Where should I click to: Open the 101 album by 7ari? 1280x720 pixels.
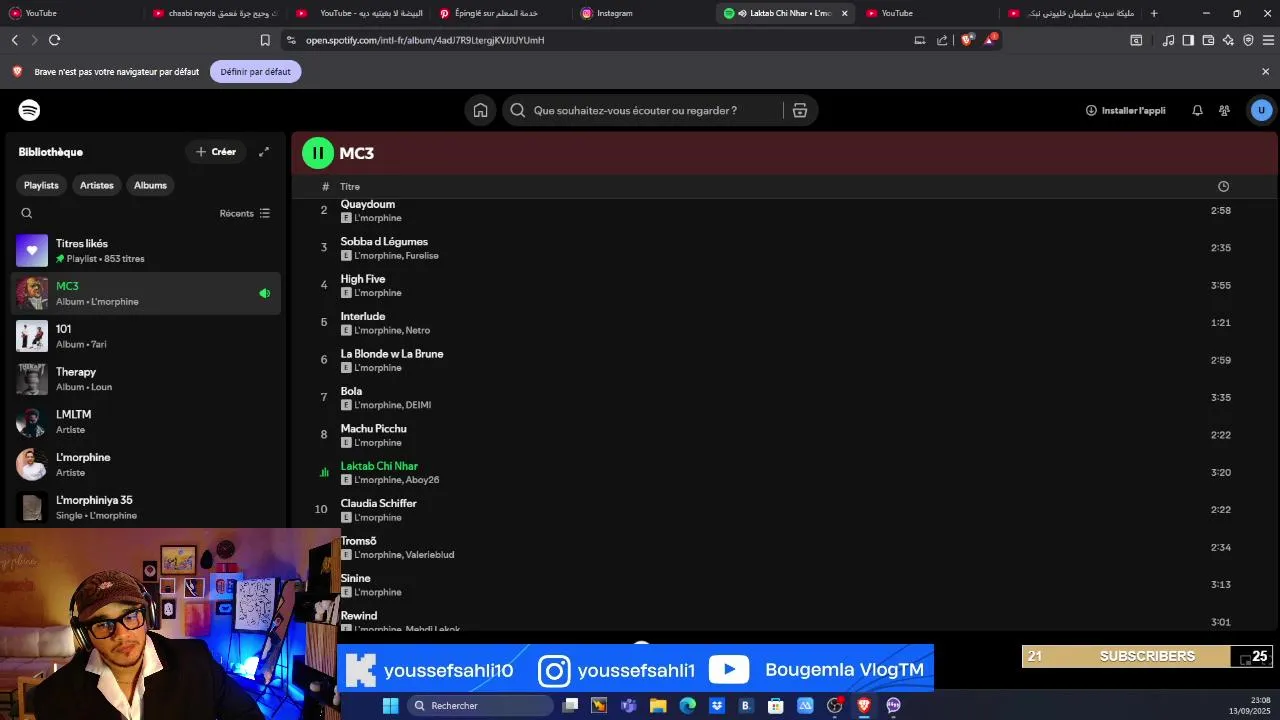(x=147, y=336)
